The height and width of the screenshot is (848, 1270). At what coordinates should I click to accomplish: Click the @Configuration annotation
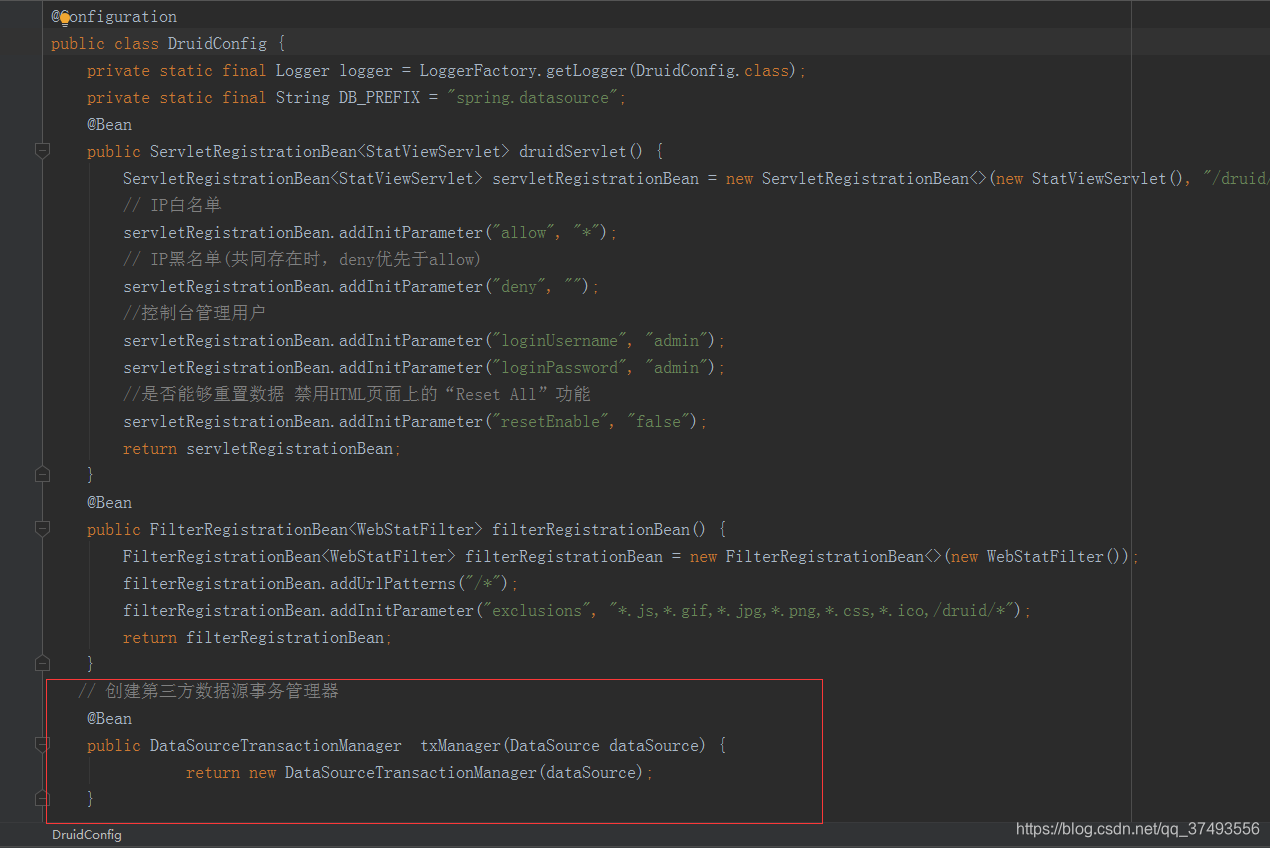coord(114,17)
